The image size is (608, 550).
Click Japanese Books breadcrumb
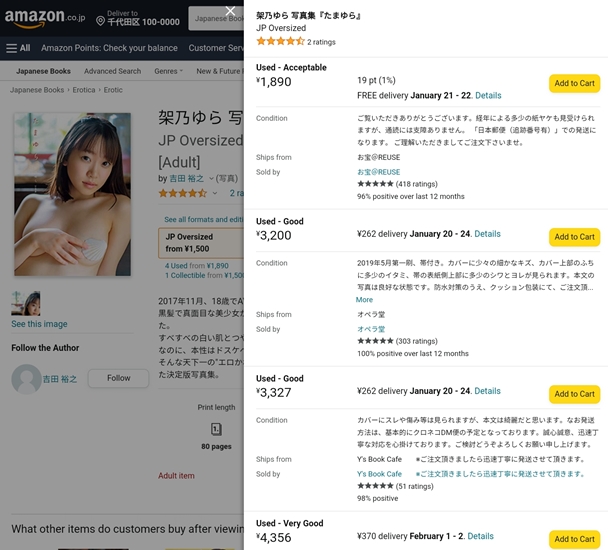click(x=37, y=90)
